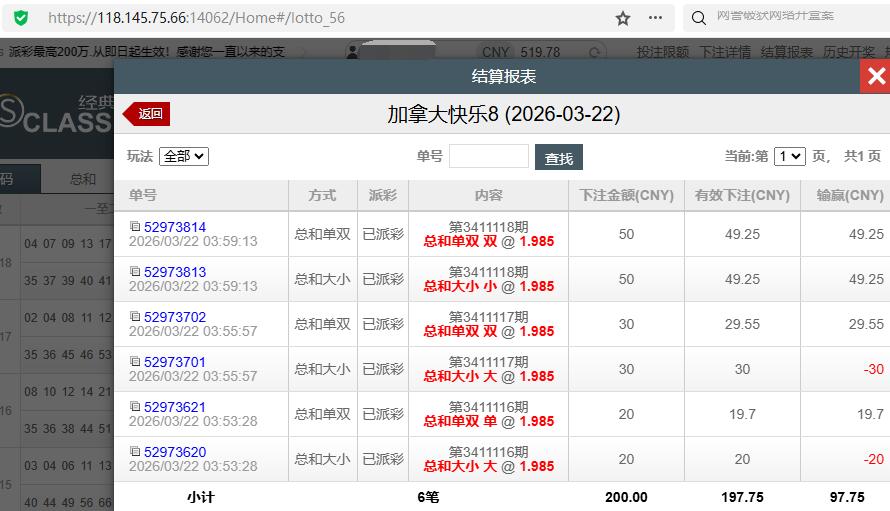
Task: Click the copy icon beside order 52973621
Action: (135, 407)
